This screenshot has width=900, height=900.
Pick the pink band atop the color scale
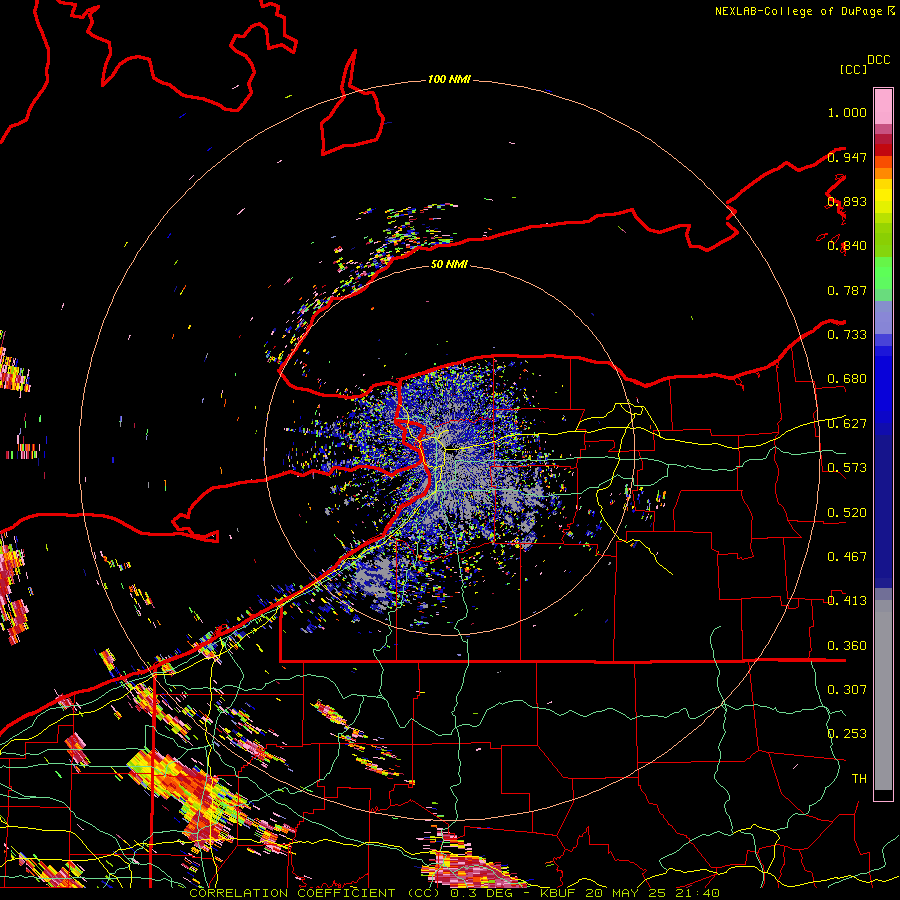883,107
